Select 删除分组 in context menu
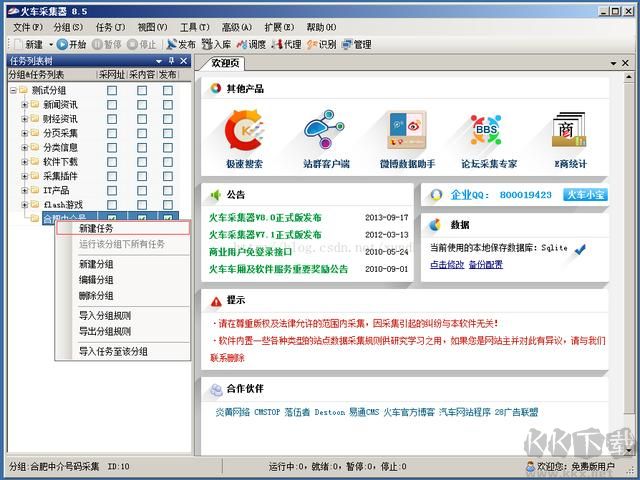The width and height of the screenshot is (640, 480). click(123, 296)
